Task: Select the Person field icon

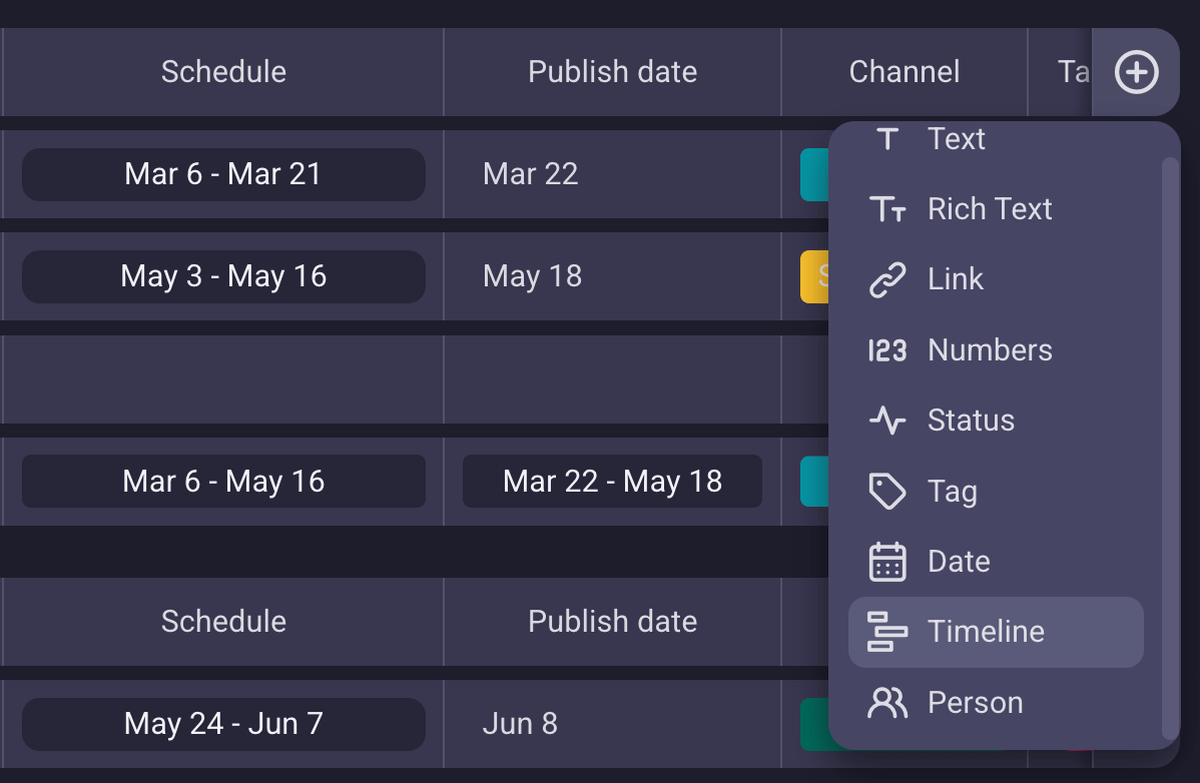Action: coord(887,702)
